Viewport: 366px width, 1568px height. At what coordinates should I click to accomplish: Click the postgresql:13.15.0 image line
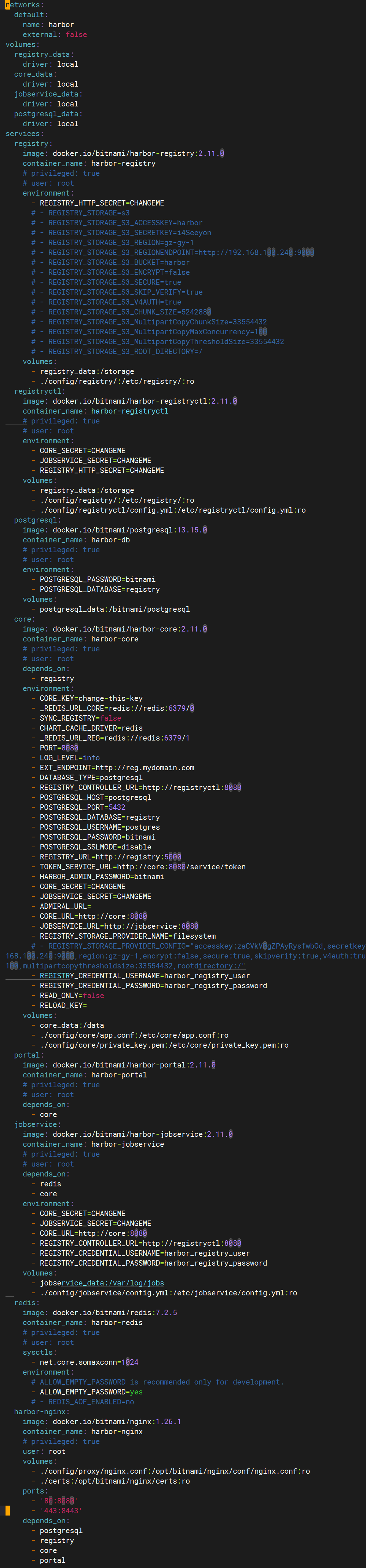tap(114, 530)
